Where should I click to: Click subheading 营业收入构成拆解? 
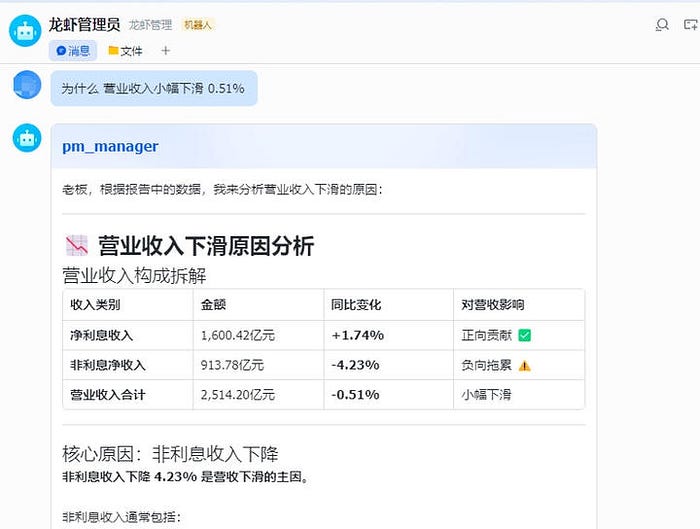[x=134, y=276]
